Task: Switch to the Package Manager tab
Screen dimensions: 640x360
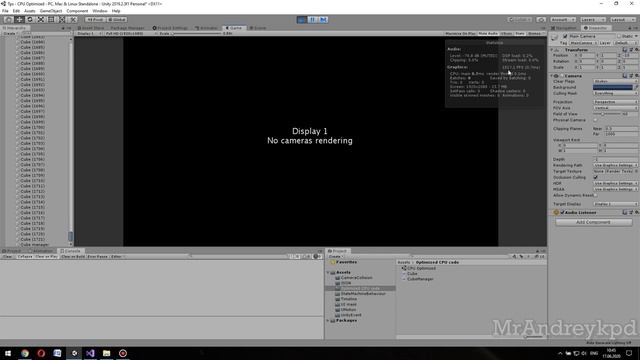Action: (128, 28)
